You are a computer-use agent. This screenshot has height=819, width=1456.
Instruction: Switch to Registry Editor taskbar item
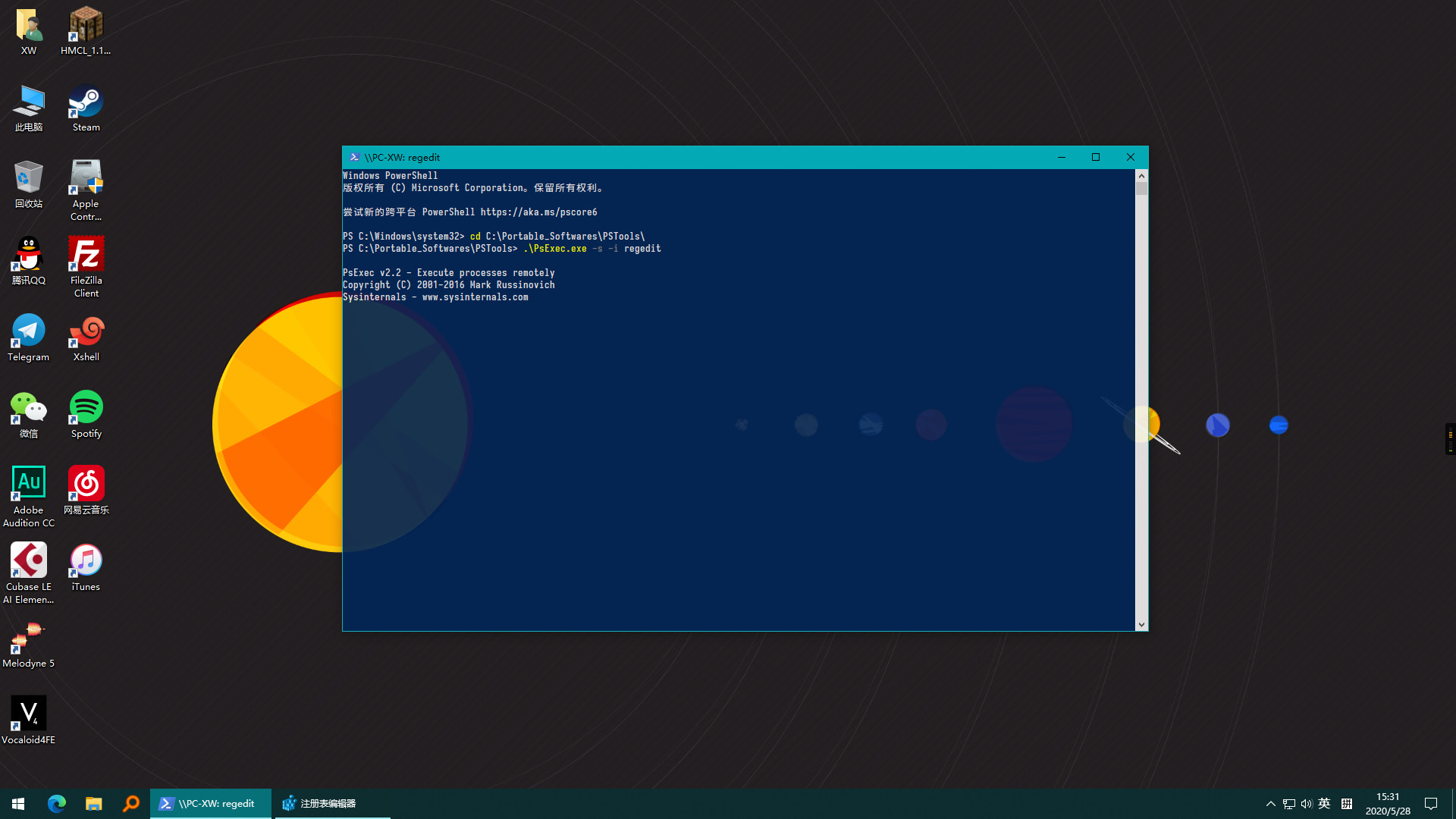click(x=331, y=803)
